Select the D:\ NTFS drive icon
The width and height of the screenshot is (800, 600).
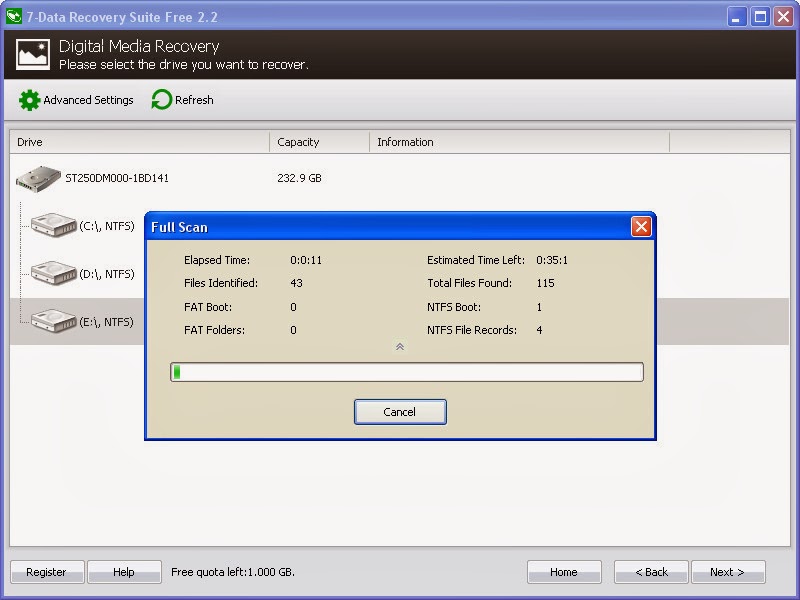click(x=54, y=273)
